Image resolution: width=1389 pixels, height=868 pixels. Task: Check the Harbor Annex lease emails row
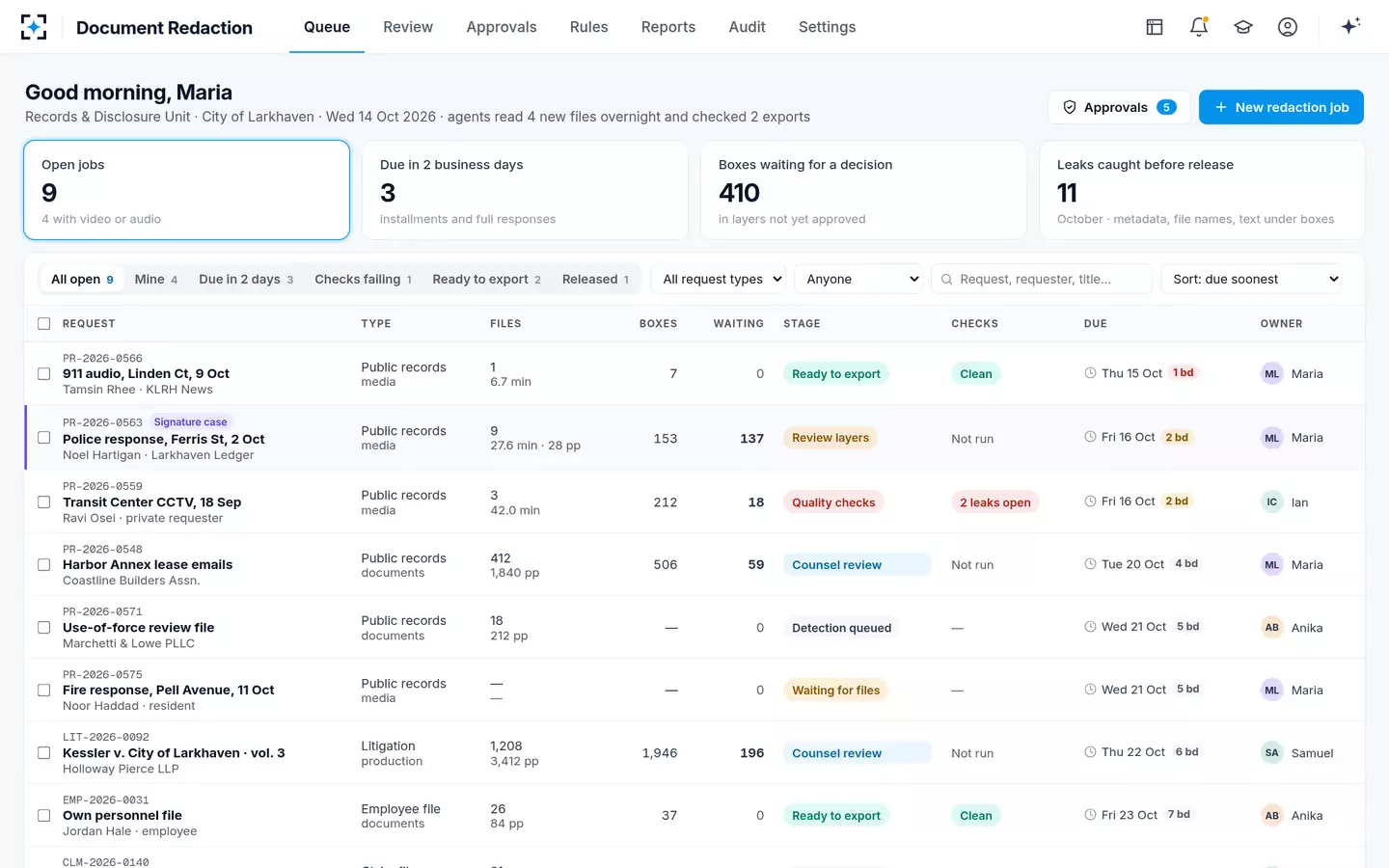point(43,564)
